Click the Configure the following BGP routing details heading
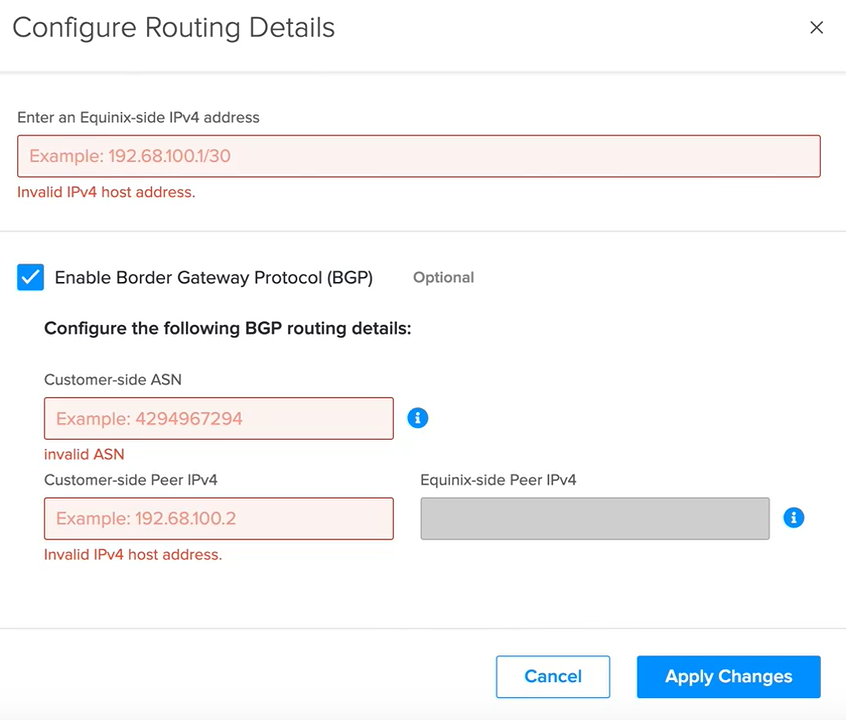The image size is (846, 720). point(228,328)
